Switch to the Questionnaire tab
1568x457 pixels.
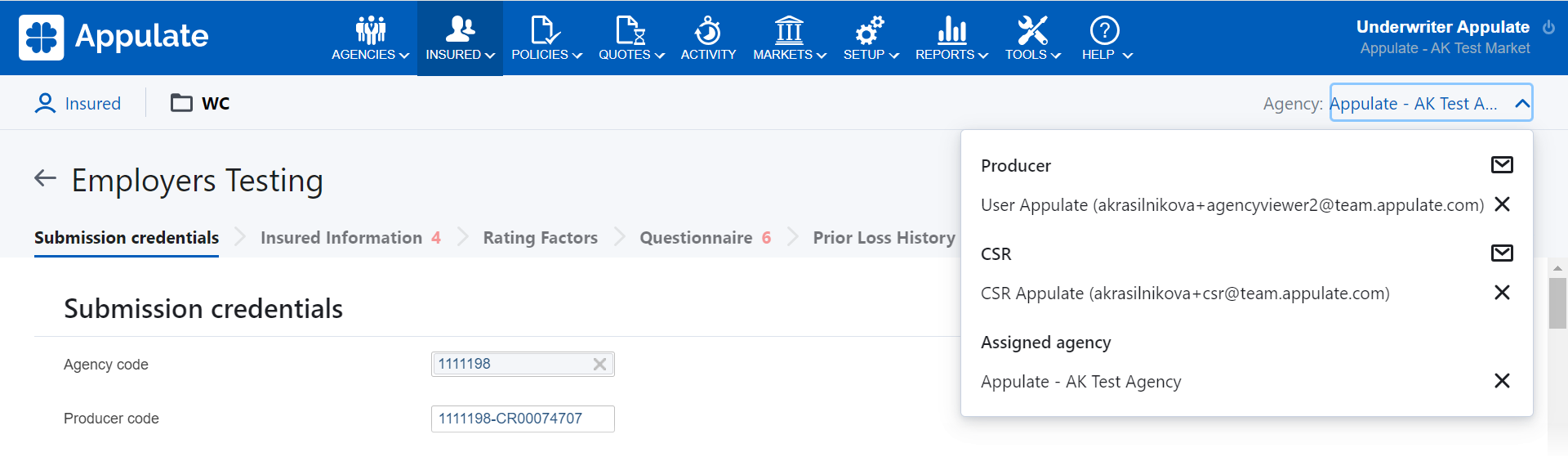tap(696, 238)
